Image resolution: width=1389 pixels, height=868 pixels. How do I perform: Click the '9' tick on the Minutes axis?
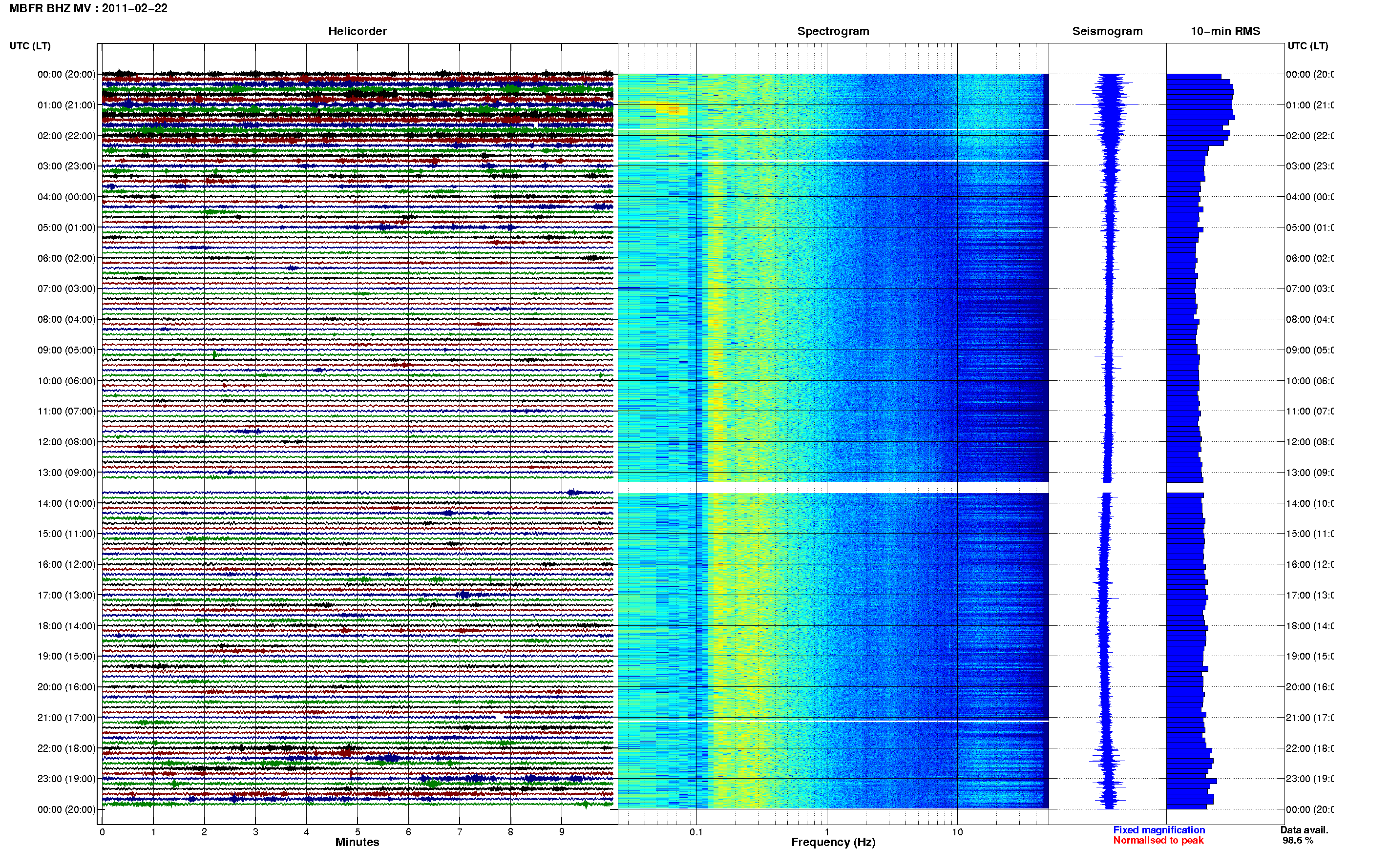562,832
